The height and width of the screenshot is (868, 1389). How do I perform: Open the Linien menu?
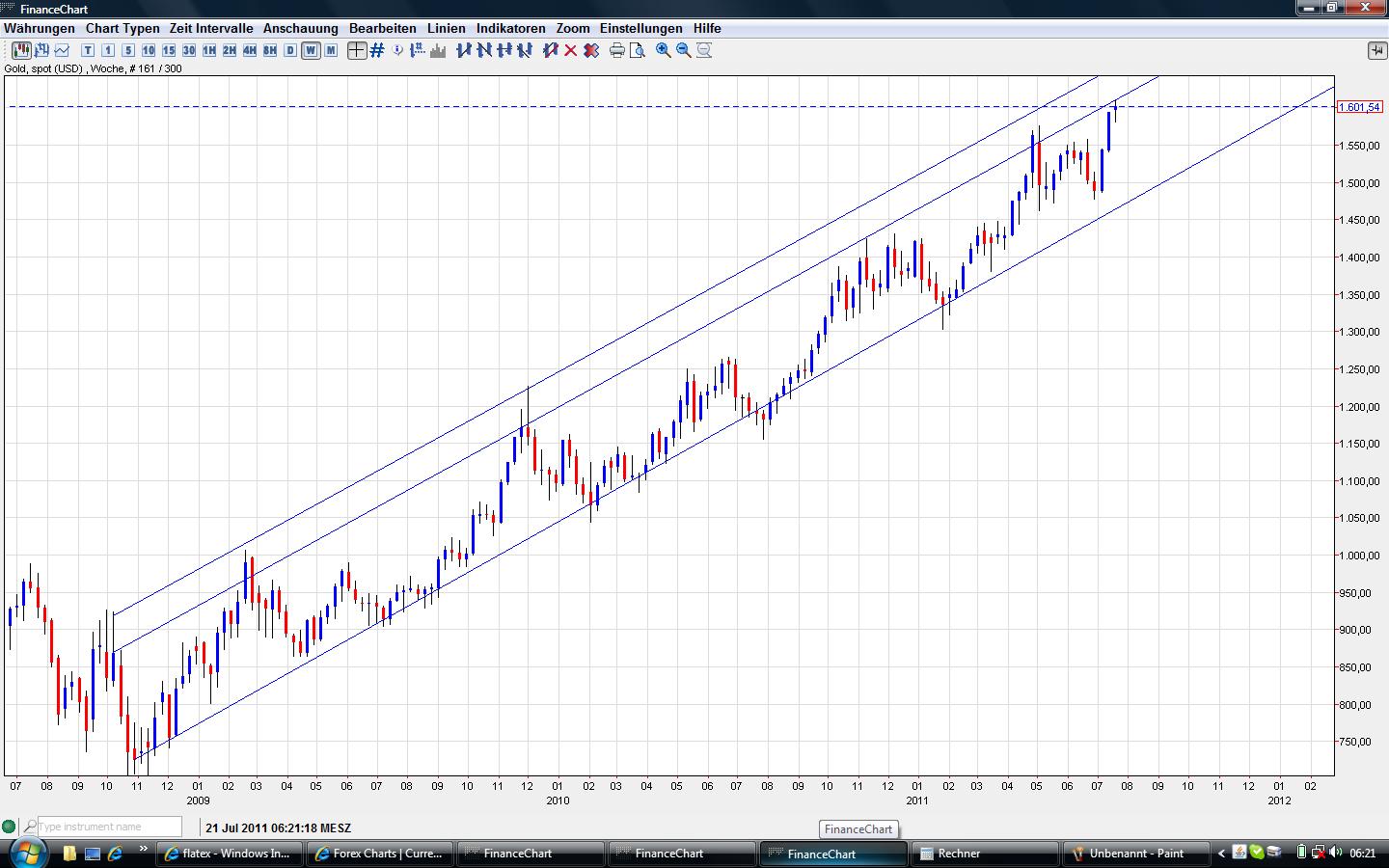(x=446, y=28)
